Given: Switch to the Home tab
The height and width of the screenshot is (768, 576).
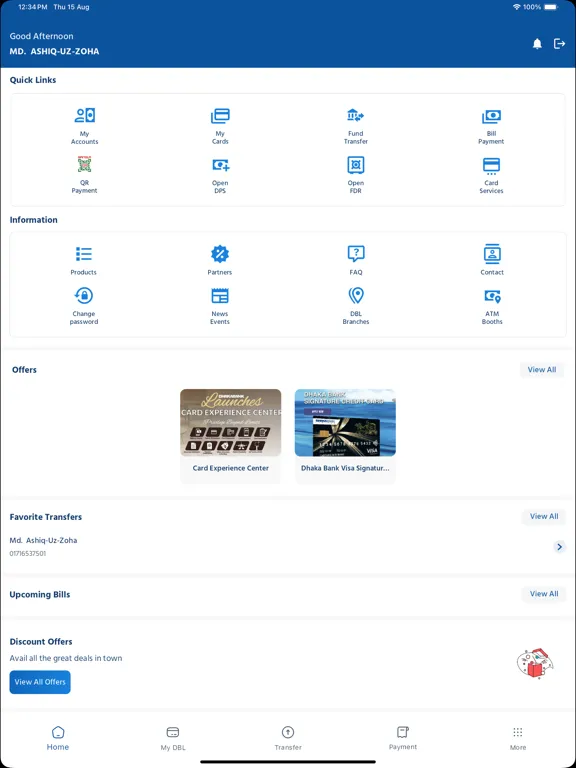Looking at the screenshot, I should [x=58, y=739].
